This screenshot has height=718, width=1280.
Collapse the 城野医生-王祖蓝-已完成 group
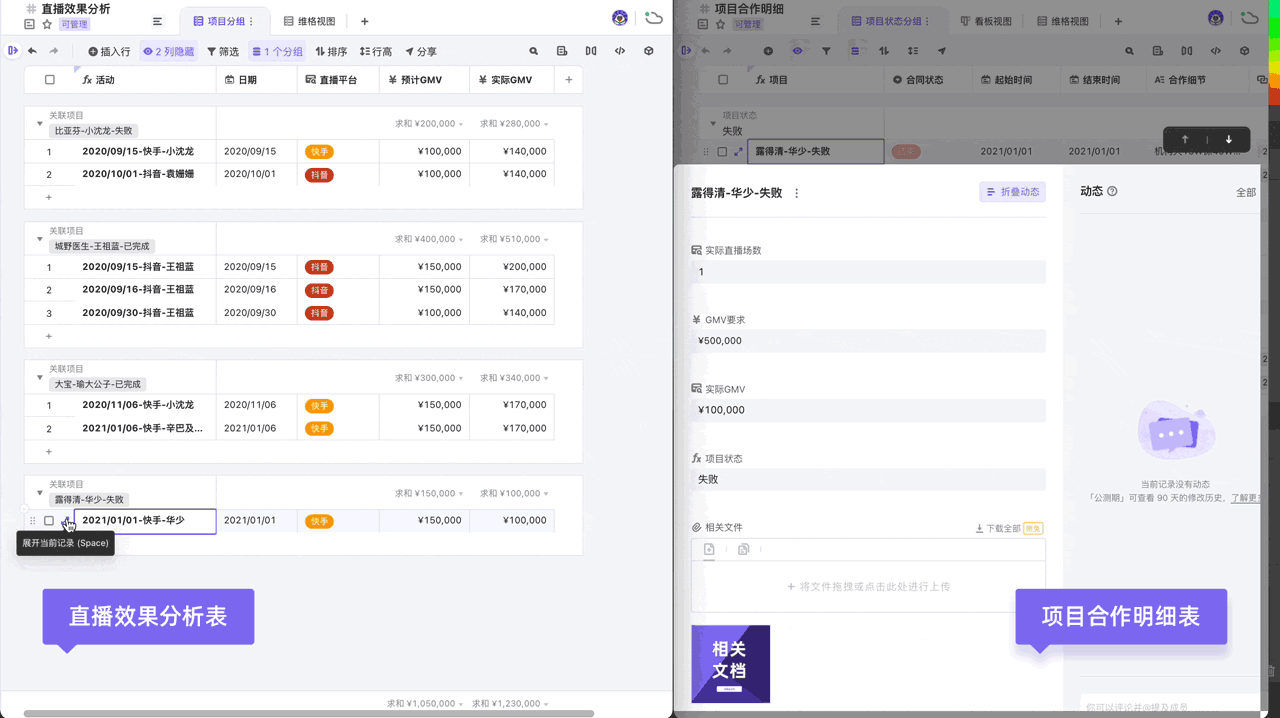point(40,239)
